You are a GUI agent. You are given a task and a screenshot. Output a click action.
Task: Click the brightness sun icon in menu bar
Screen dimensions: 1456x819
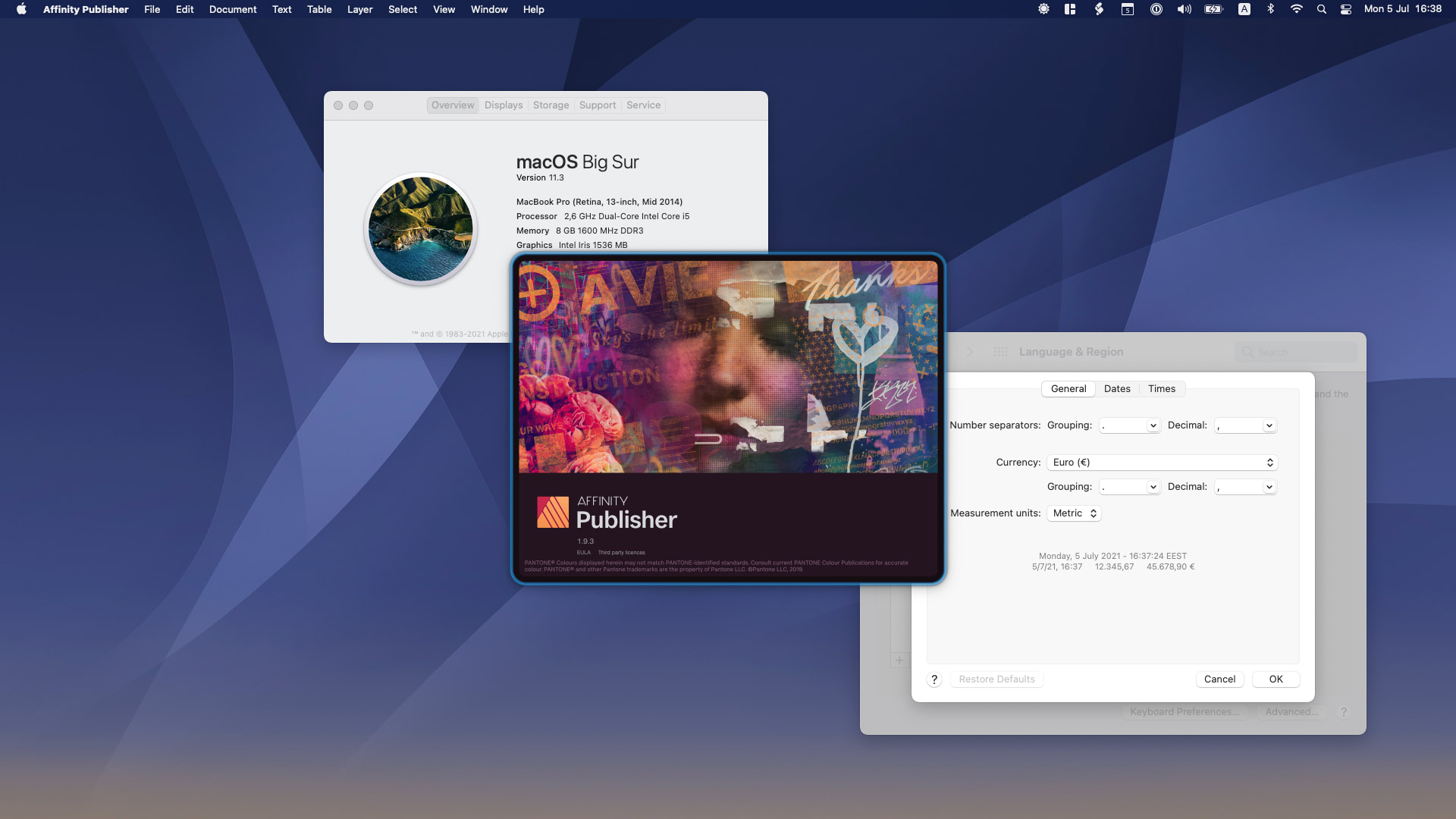pos(1043,9)
